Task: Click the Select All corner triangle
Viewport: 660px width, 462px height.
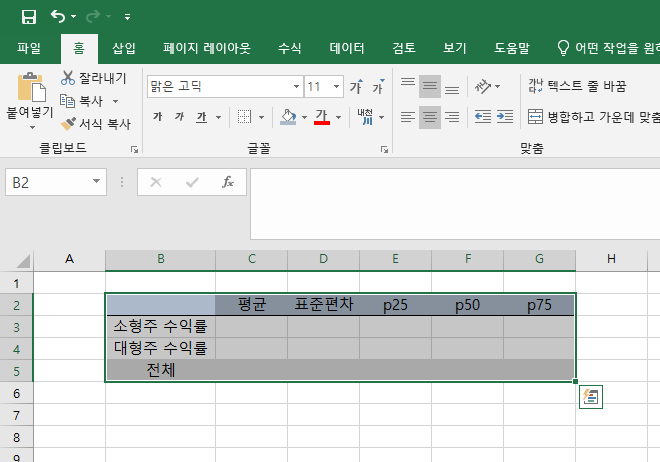Action: click(24, 261)
